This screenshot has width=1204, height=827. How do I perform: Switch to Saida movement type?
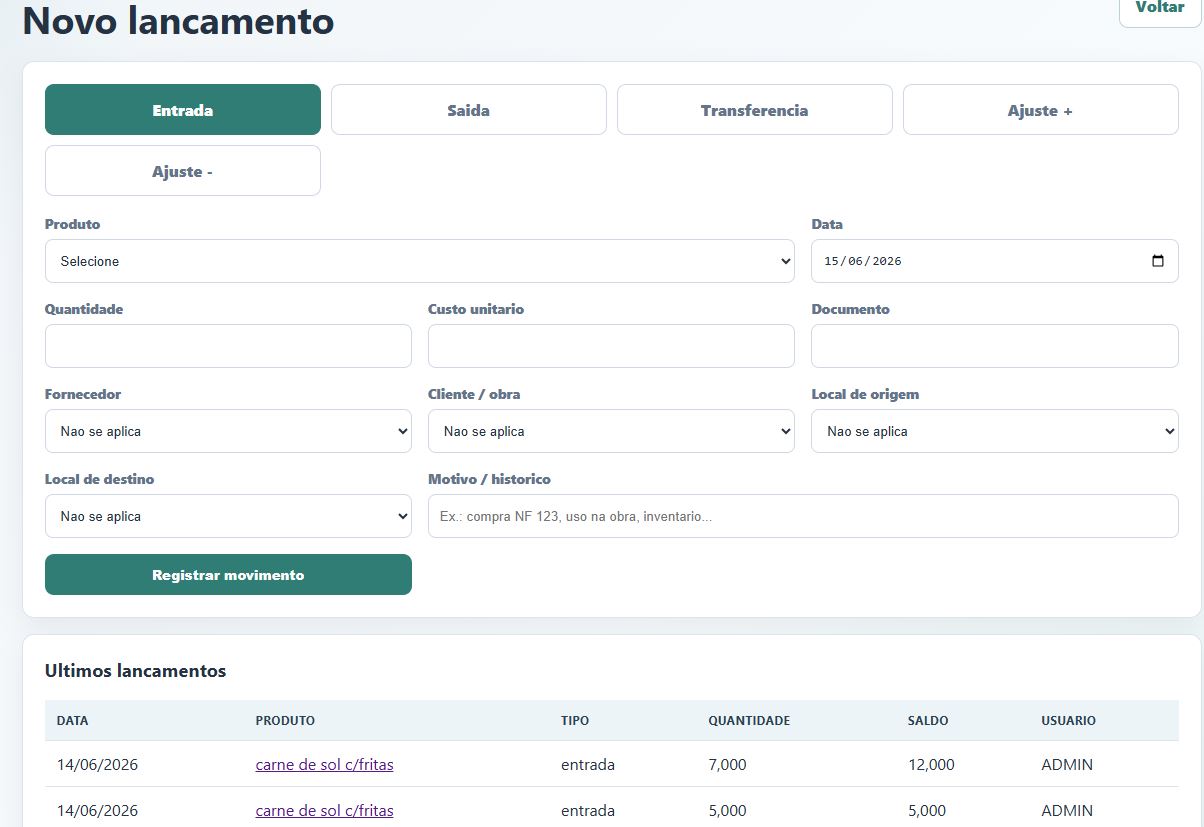click(x=469, y=109)
